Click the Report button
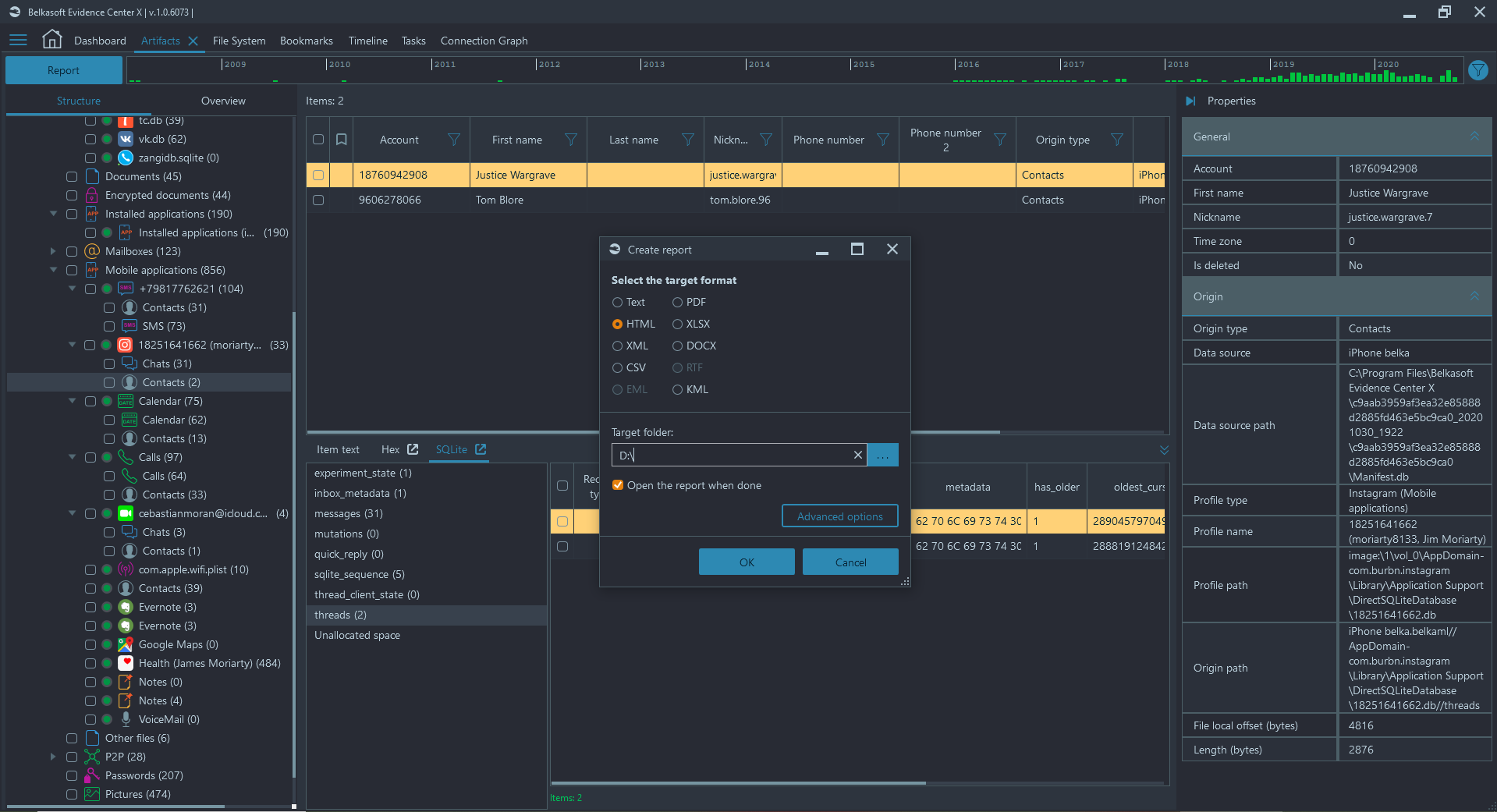The image size is (1497, 812). (x=63, y=70)
